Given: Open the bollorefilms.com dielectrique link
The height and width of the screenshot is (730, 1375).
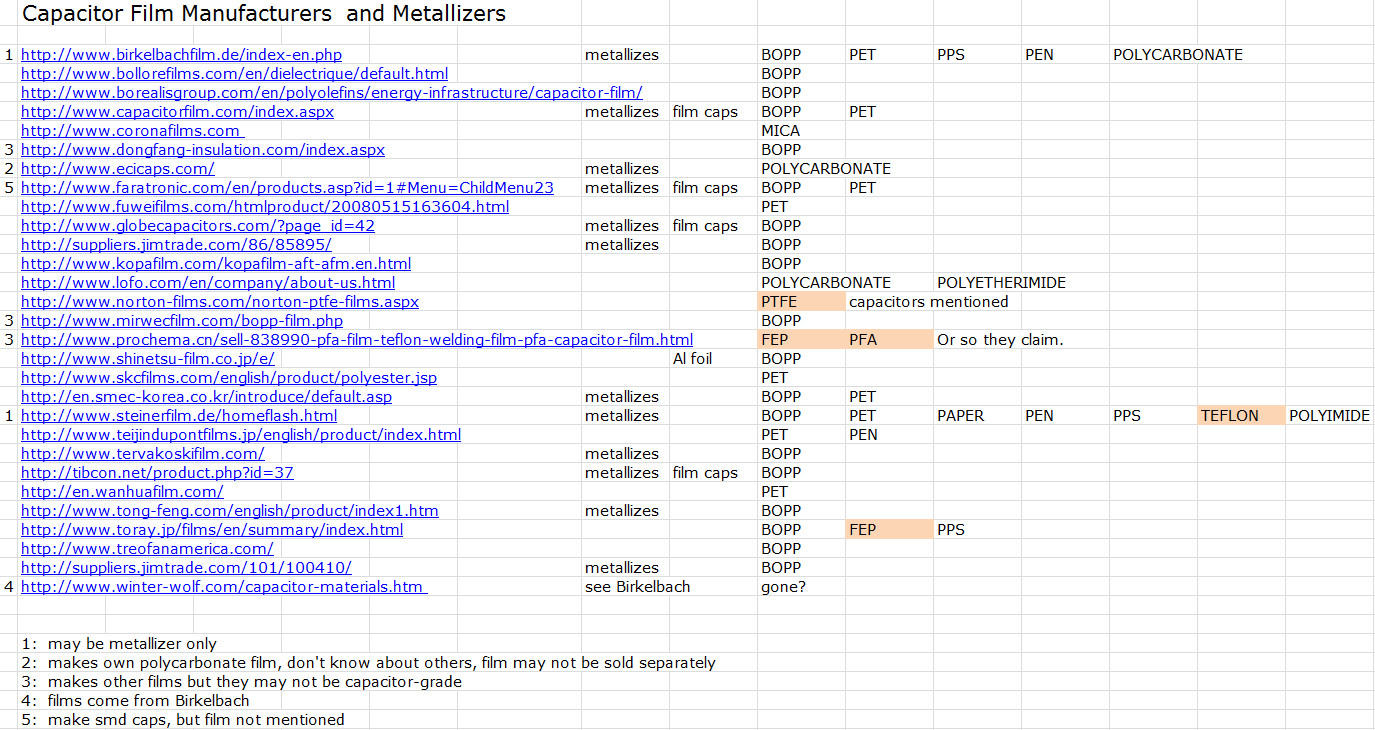Looking at the screenshot, I should 234,74.
